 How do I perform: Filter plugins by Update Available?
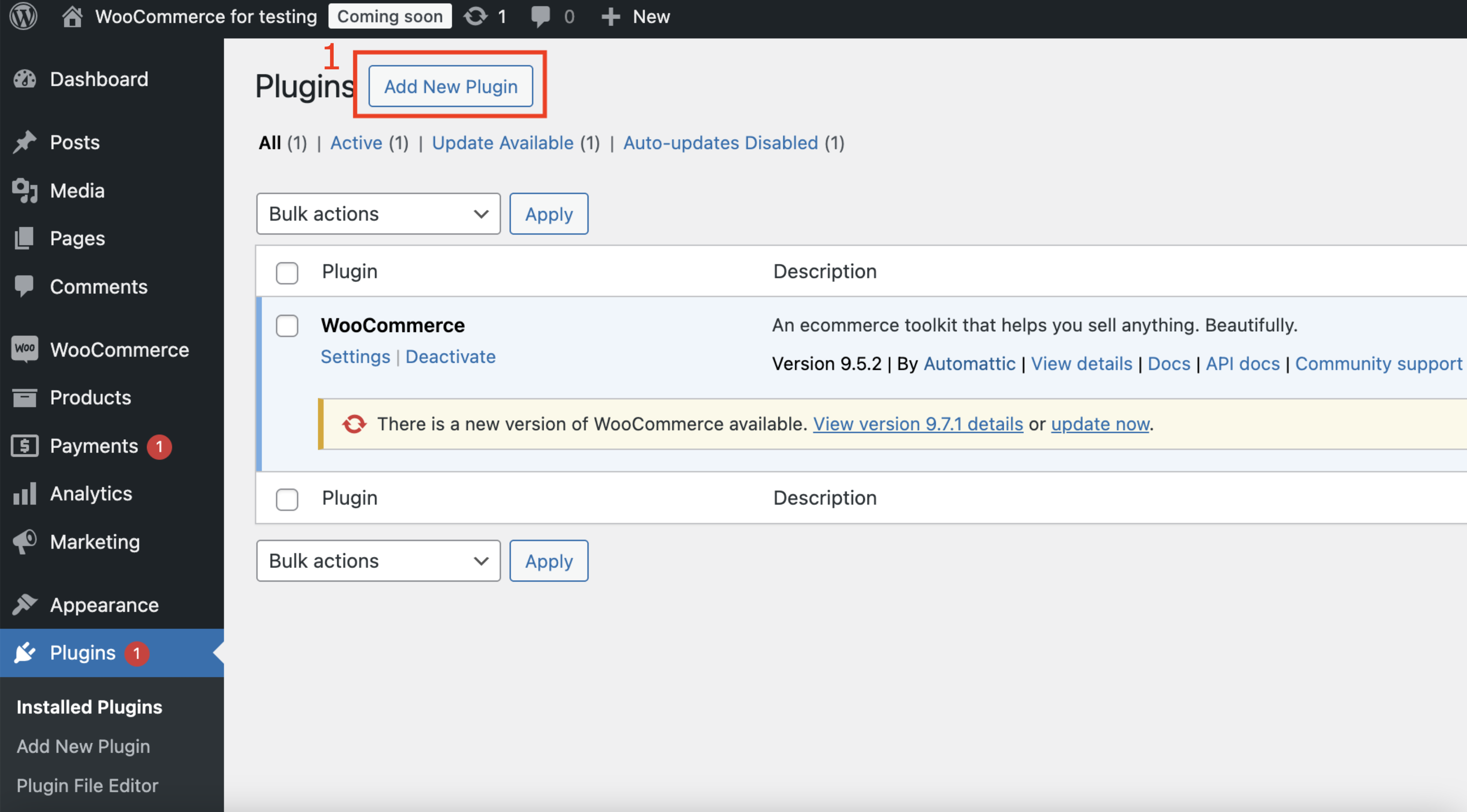point(503,143)
